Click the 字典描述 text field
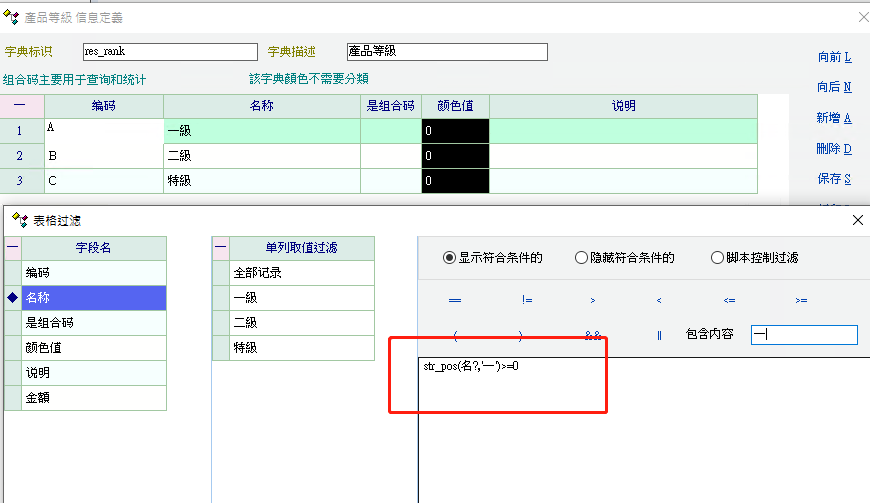Viewport: 870px width, 503px height. click(x=447, y=52)
